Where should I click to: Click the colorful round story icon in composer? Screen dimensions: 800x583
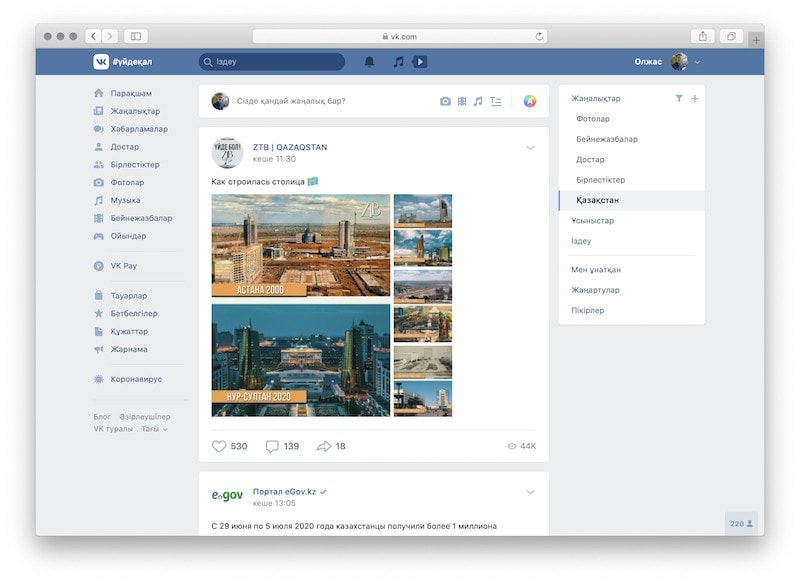[530, 101]
